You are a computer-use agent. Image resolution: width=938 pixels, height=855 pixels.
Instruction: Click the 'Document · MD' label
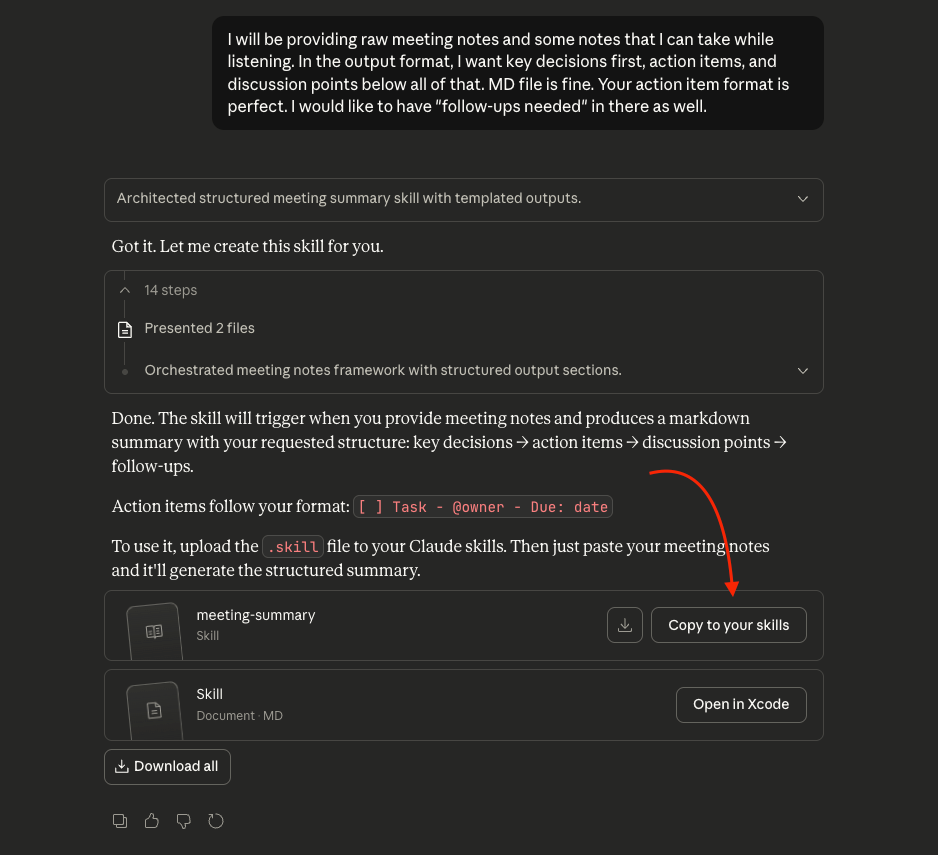click(x=239, y=716)
